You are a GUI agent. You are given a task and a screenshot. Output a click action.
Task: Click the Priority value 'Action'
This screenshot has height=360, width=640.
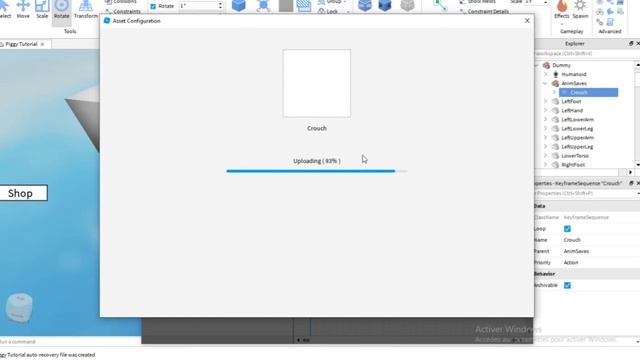tap(571, 262)
